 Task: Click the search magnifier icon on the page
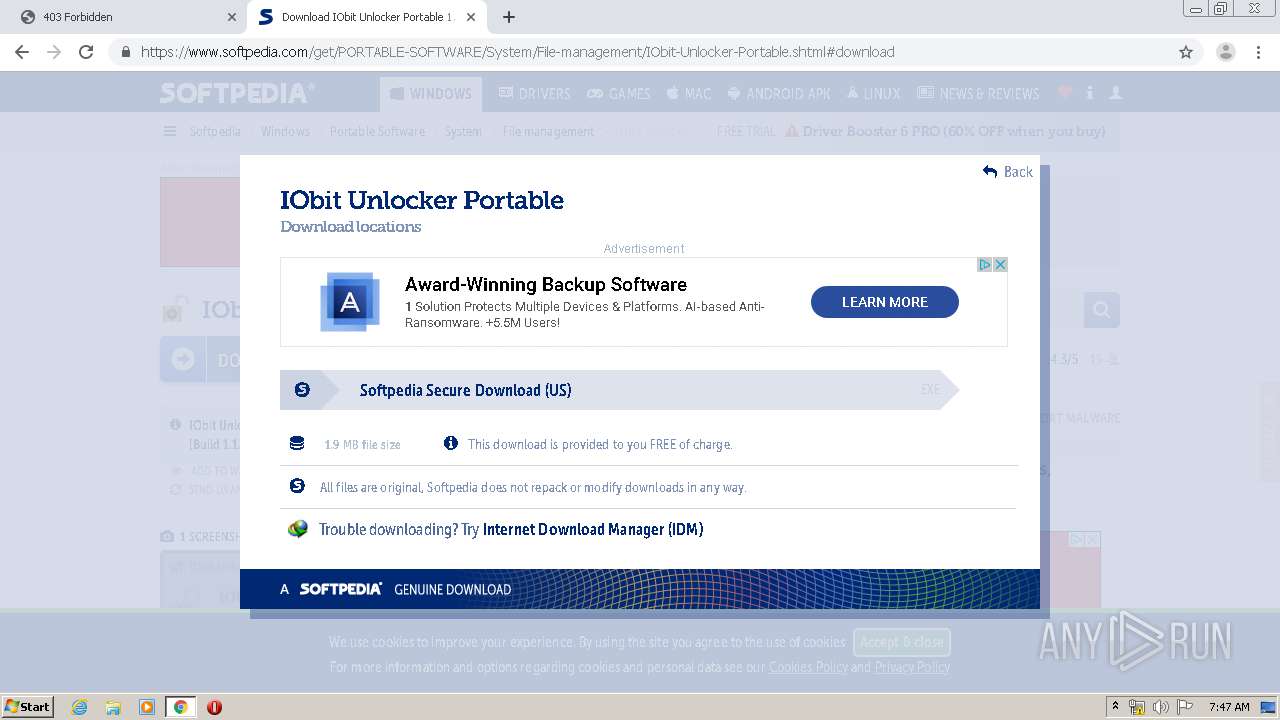(x=1102, y=310)
